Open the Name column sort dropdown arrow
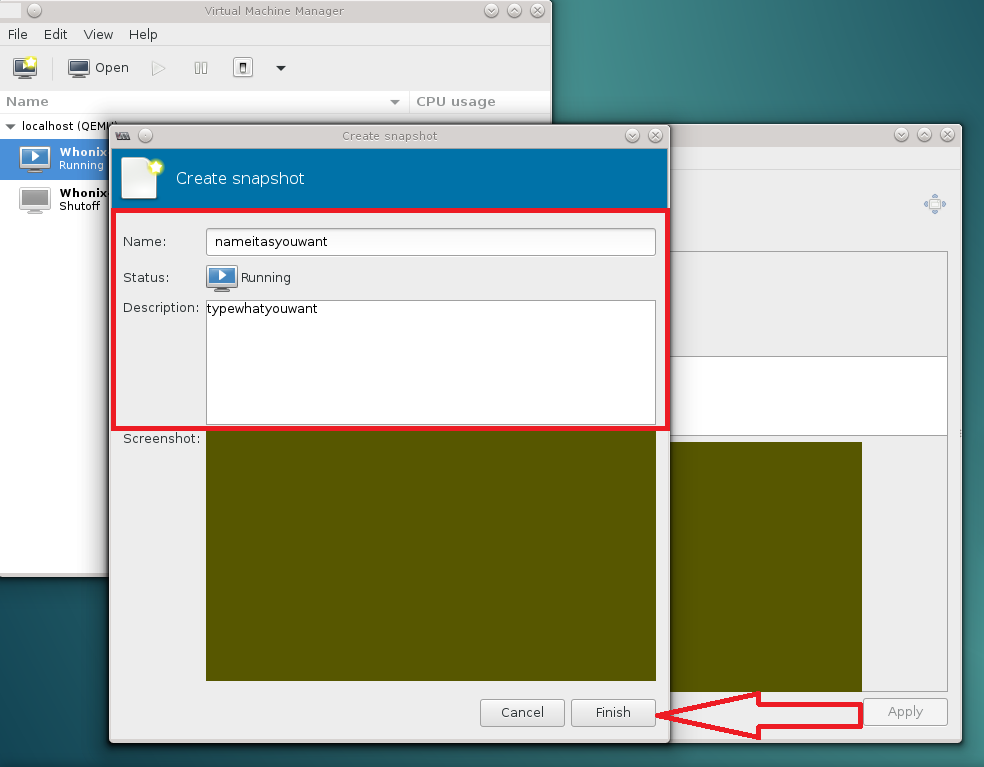This screenshot has width=984, height=767. (395, 102)
